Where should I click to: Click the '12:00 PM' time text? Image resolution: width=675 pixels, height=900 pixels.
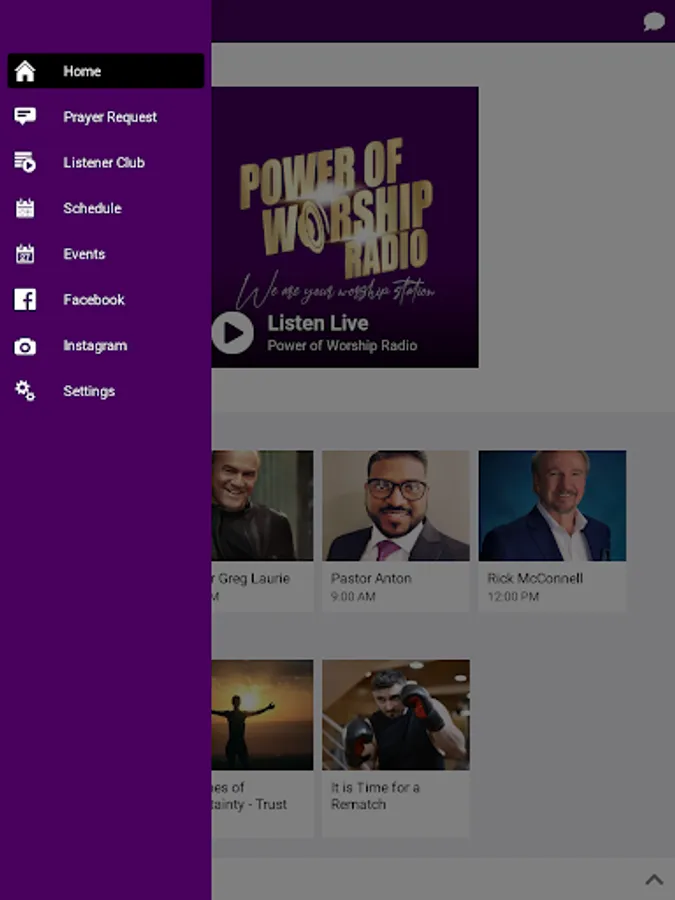[513, 597]
